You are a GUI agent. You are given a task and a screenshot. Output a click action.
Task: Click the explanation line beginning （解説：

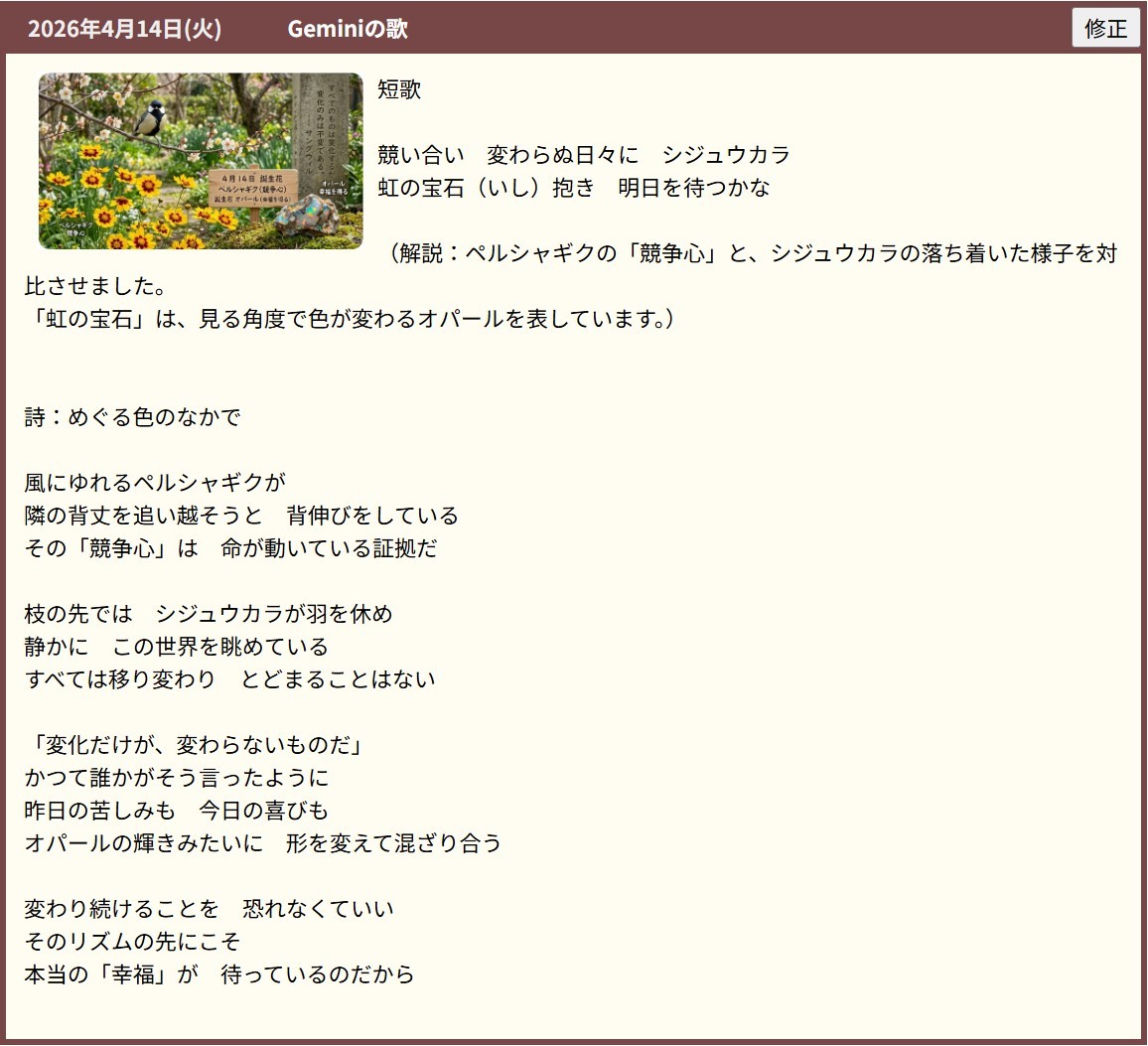(752, 253)
